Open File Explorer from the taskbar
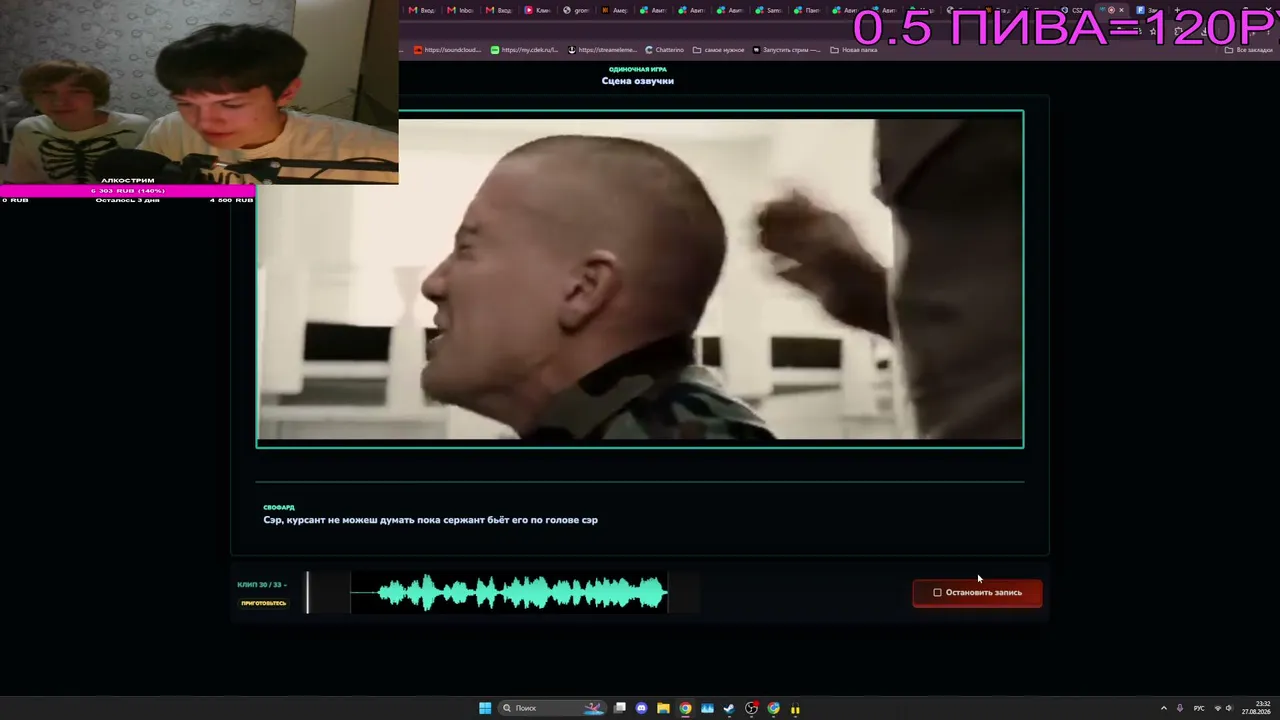The width and height of the screenshot is (1280, 720). 663,708
